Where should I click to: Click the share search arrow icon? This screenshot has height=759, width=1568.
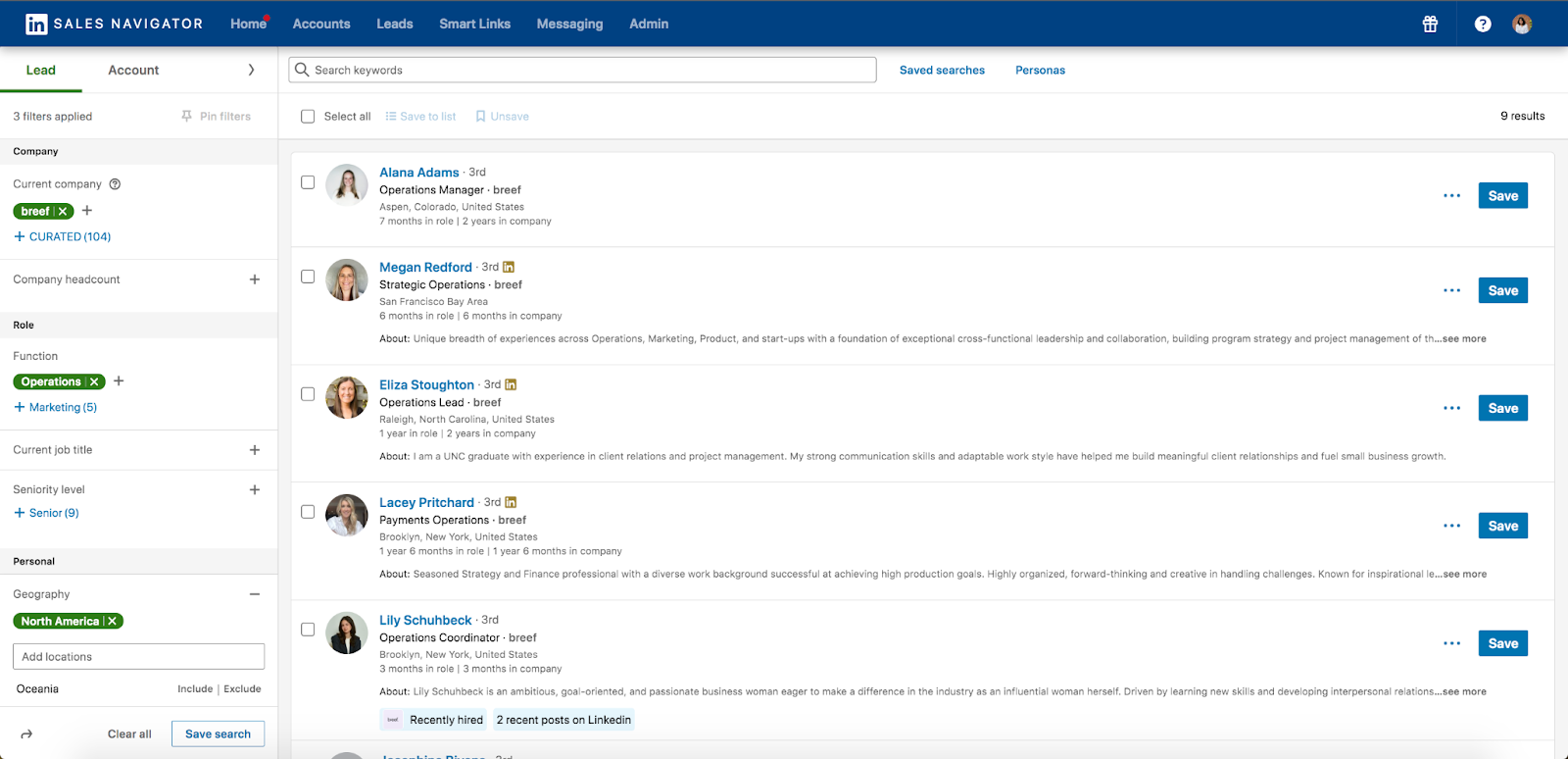click(x=26, y=734)
